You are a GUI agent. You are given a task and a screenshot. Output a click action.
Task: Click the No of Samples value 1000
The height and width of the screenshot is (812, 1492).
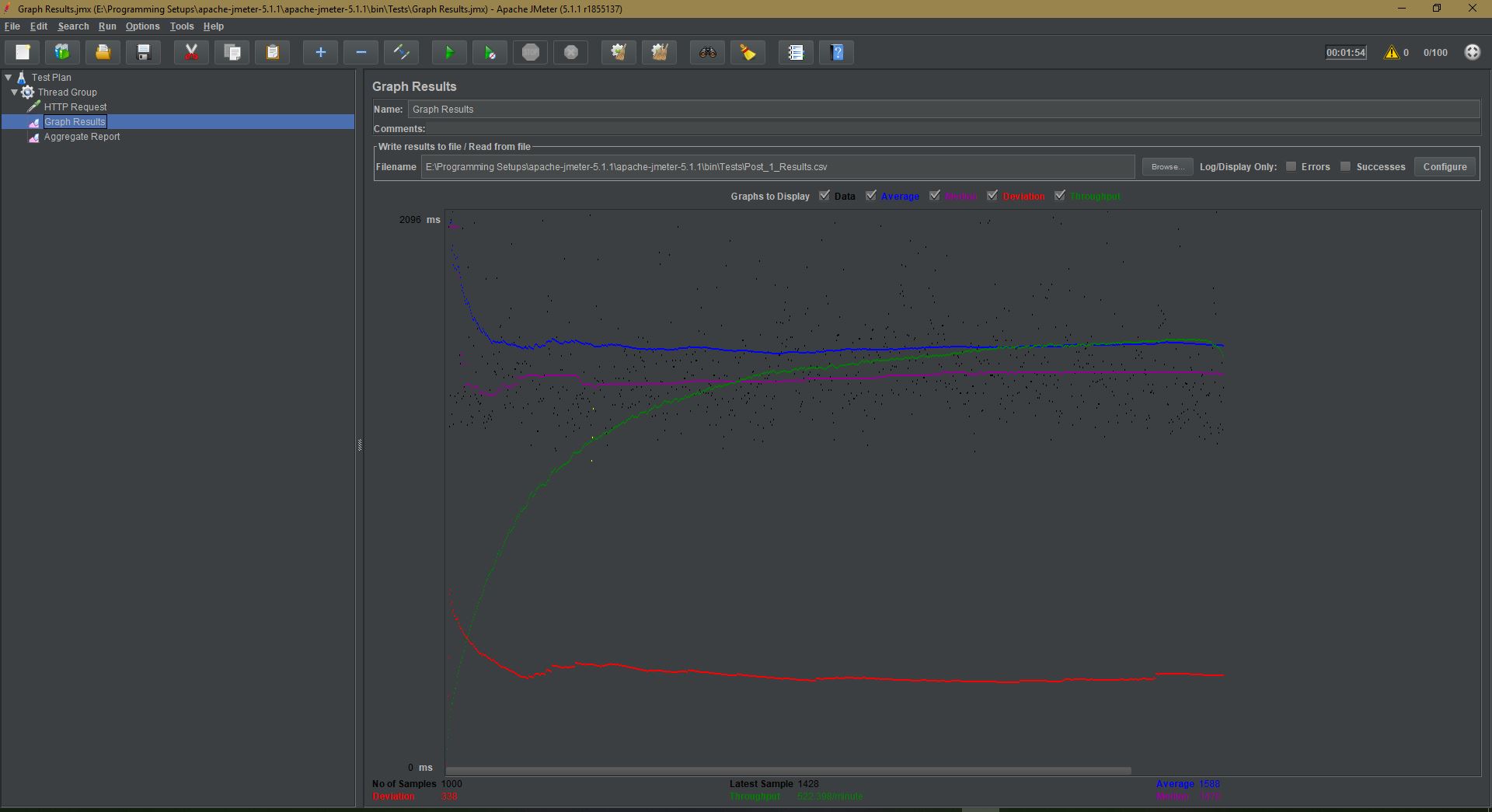[451, 784]
